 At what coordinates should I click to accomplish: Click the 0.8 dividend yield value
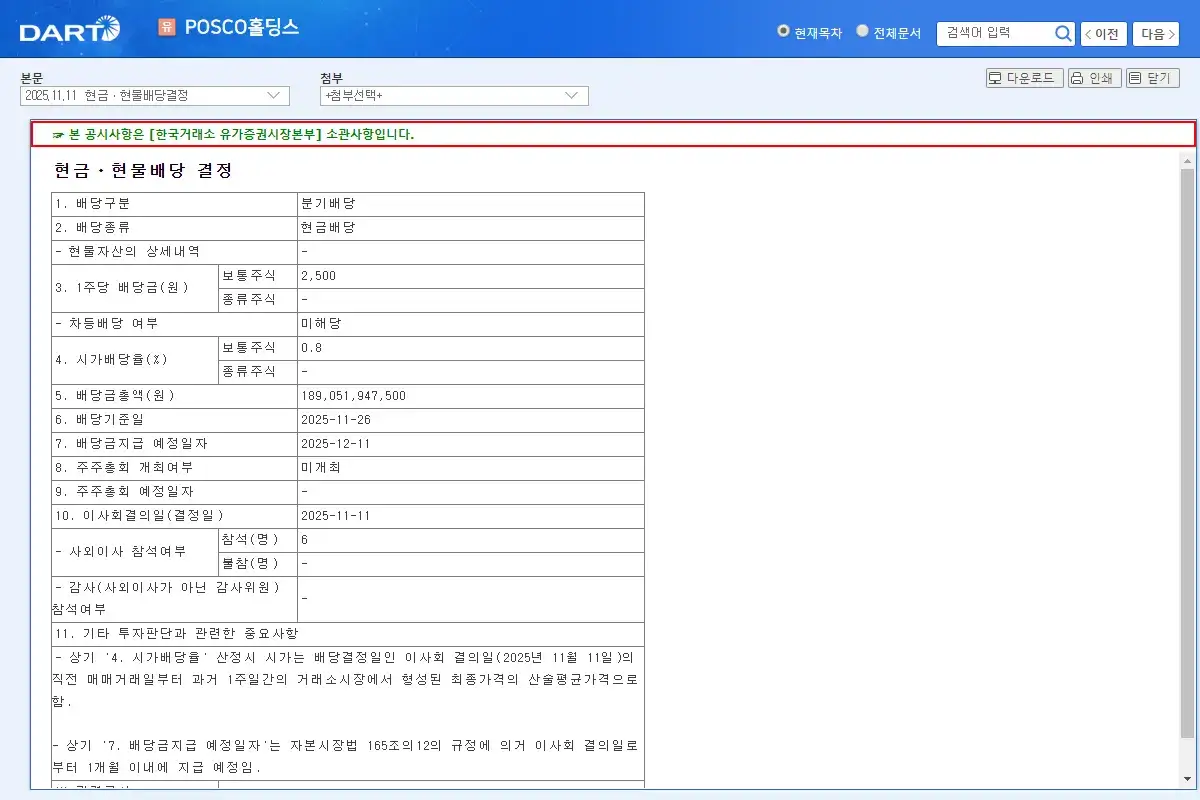pos(311,348)
